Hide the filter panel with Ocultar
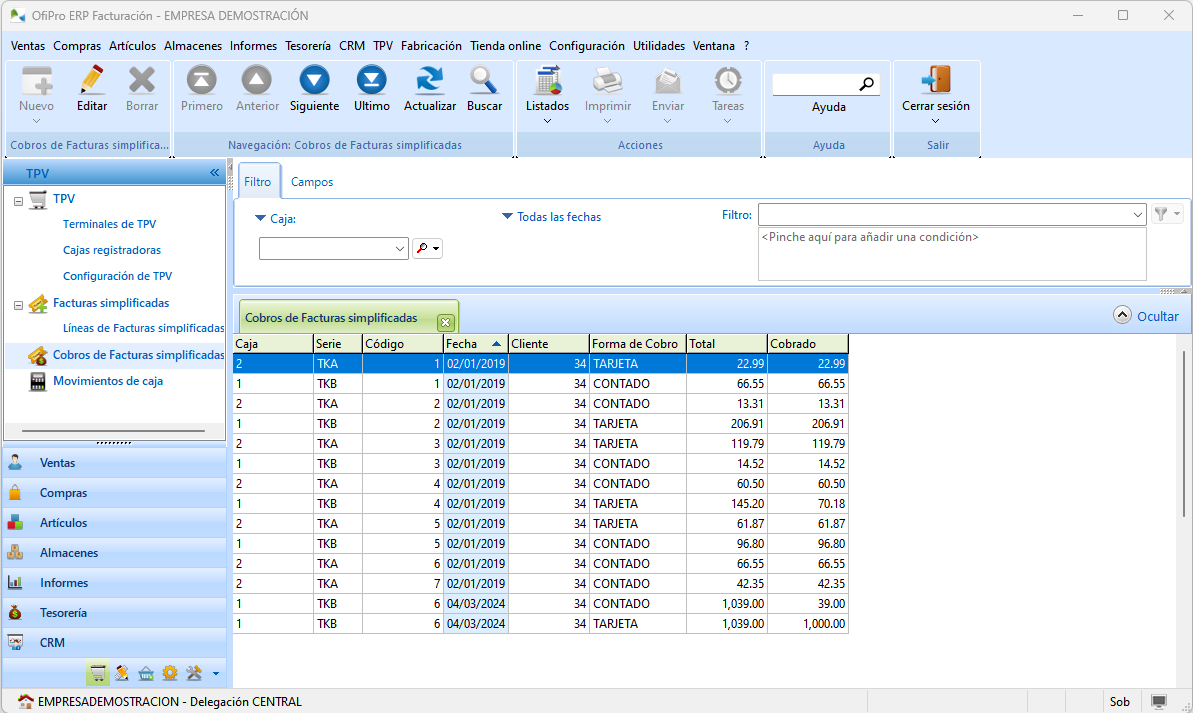1193x713 pixels. click(1146, 316)
